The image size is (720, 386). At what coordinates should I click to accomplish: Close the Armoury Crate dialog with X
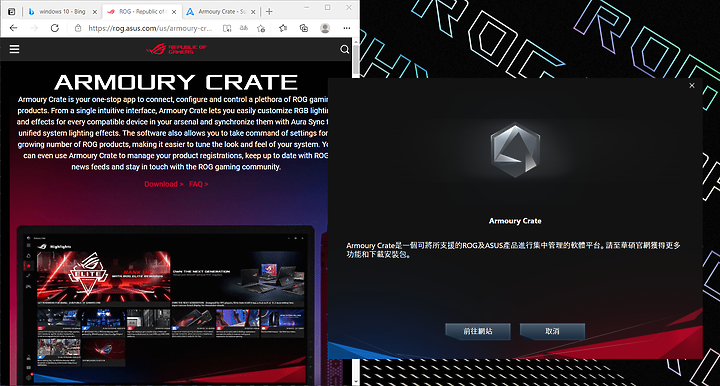[x=692, y=85]
